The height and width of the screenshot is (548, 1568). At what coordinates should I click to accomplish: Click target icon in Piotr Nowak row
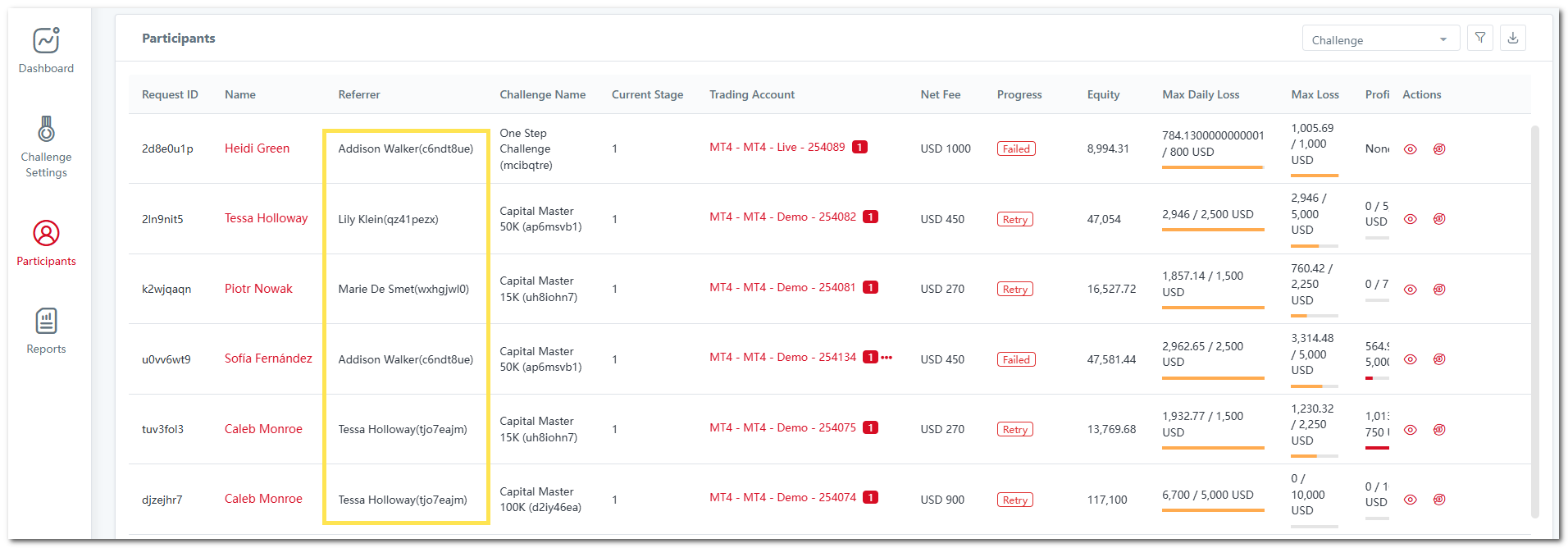point(1439,290)
